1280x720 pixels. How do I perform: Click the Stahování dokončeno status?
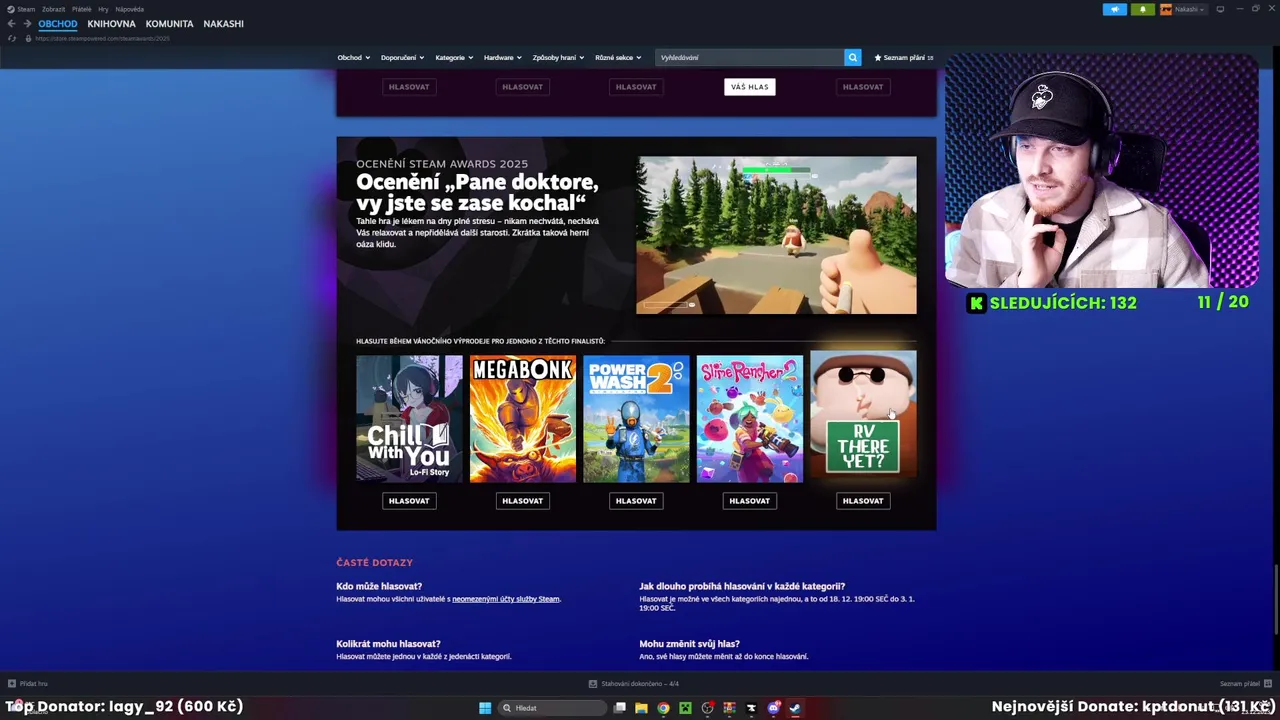pos(634,684)
